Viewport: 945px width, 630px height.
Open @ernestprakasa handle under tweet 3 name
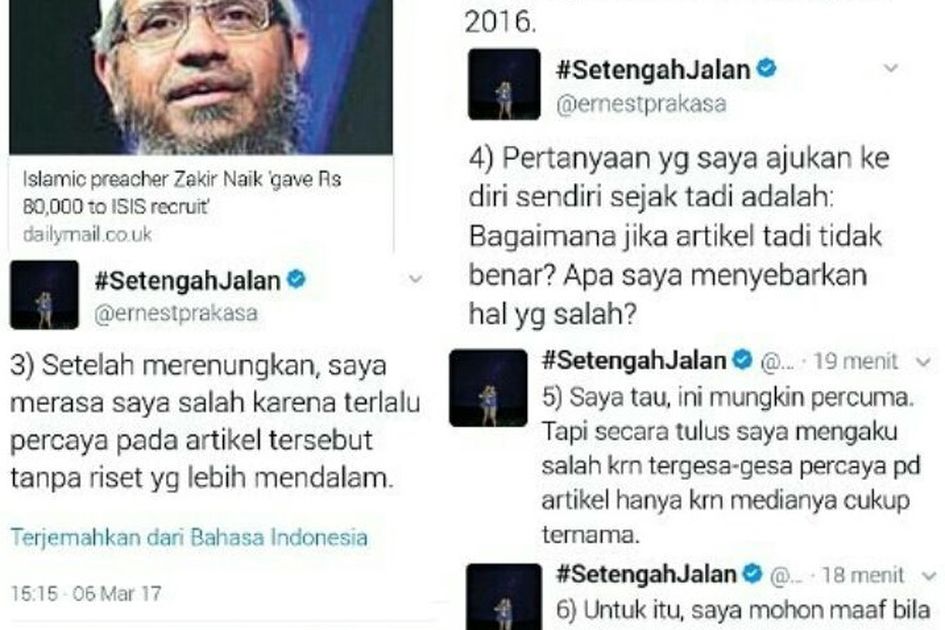pyautogui.click(x=176, y=313)
